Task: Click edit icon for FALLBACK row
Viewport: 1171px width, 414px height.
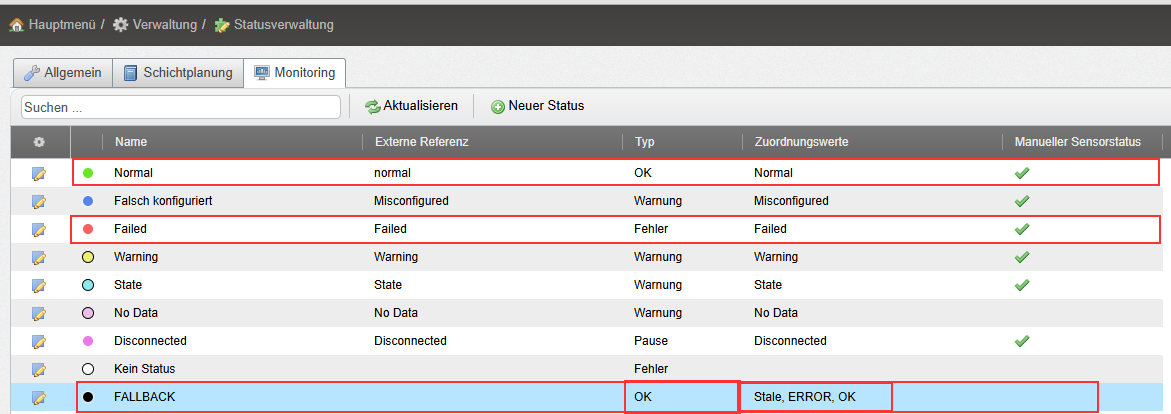Action: tap(39, 397)
